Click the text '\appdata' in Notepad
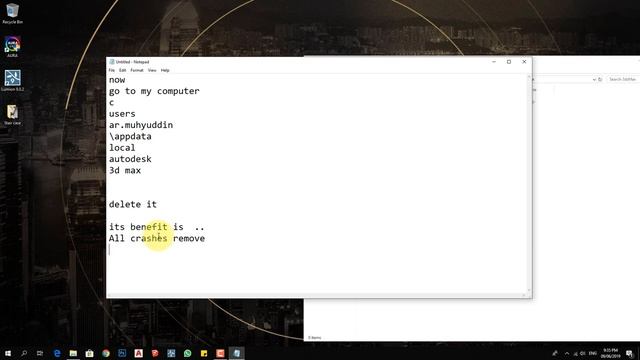640x360 pixels. [x=130, y=136]
